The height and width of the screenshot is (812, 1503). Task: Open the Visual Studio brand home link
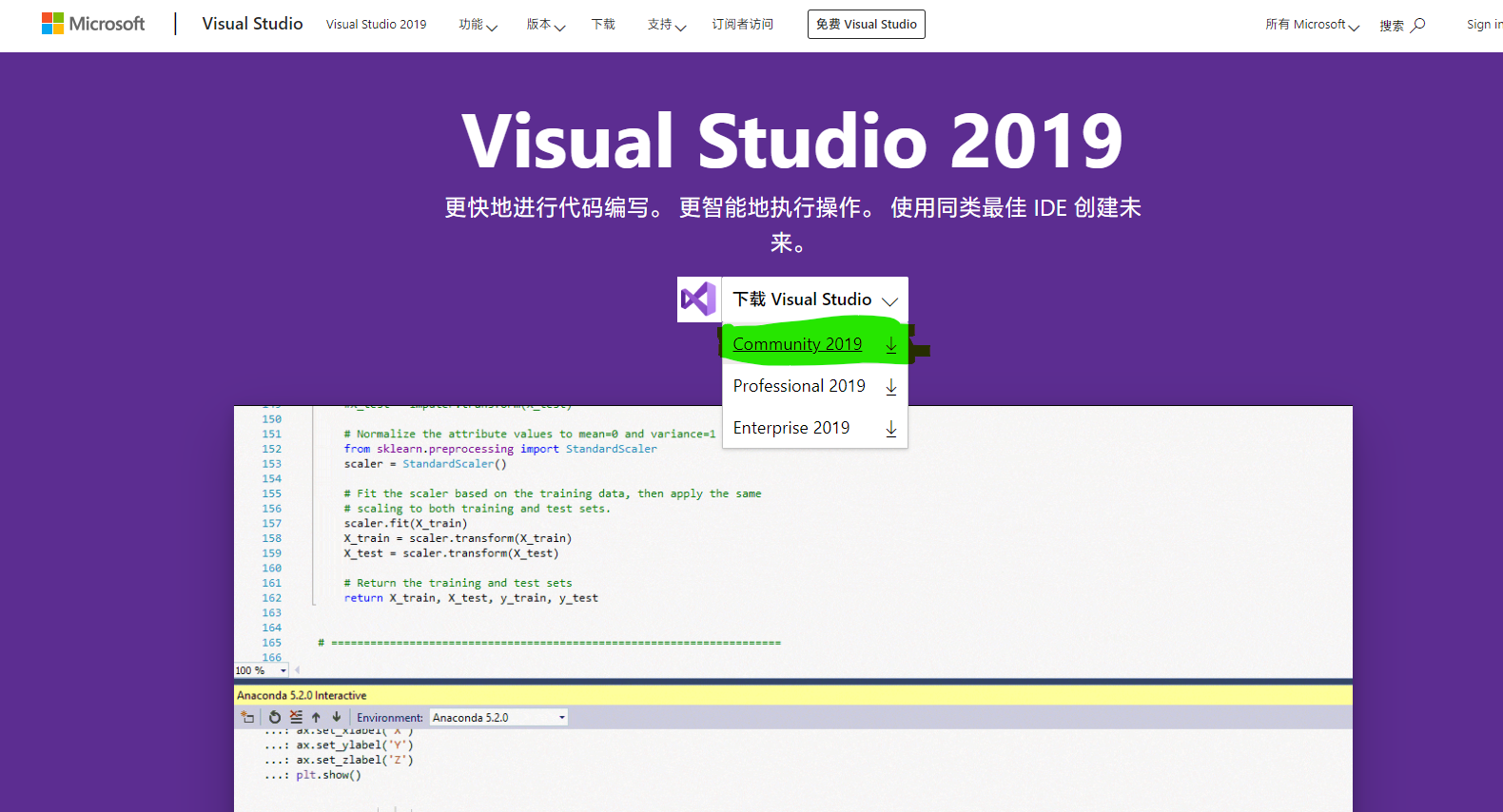[252, 24]
